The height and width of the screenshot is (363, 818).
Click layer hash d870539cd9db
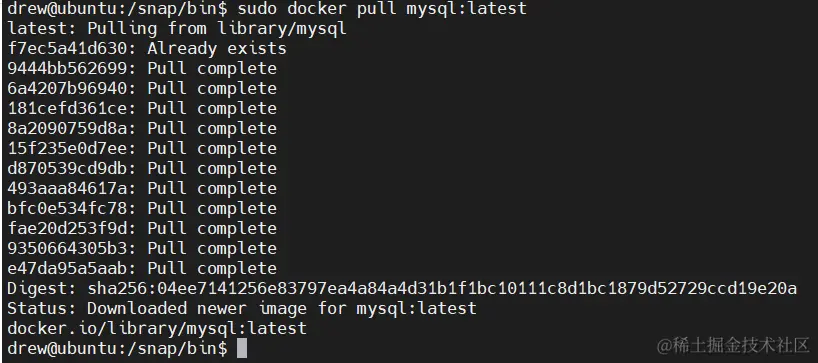click(x=67, y=168)
